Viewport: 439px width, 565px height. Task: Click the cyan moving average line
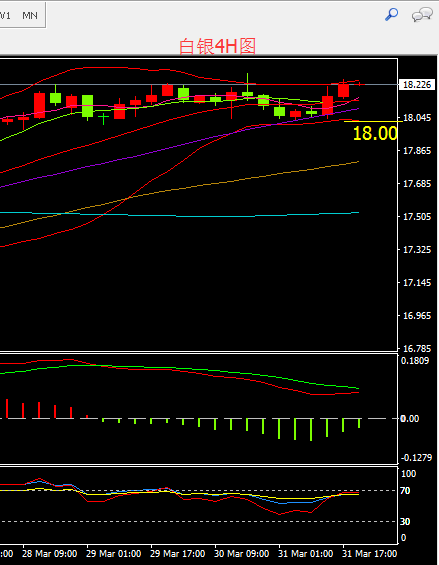[x=180, y=216]
